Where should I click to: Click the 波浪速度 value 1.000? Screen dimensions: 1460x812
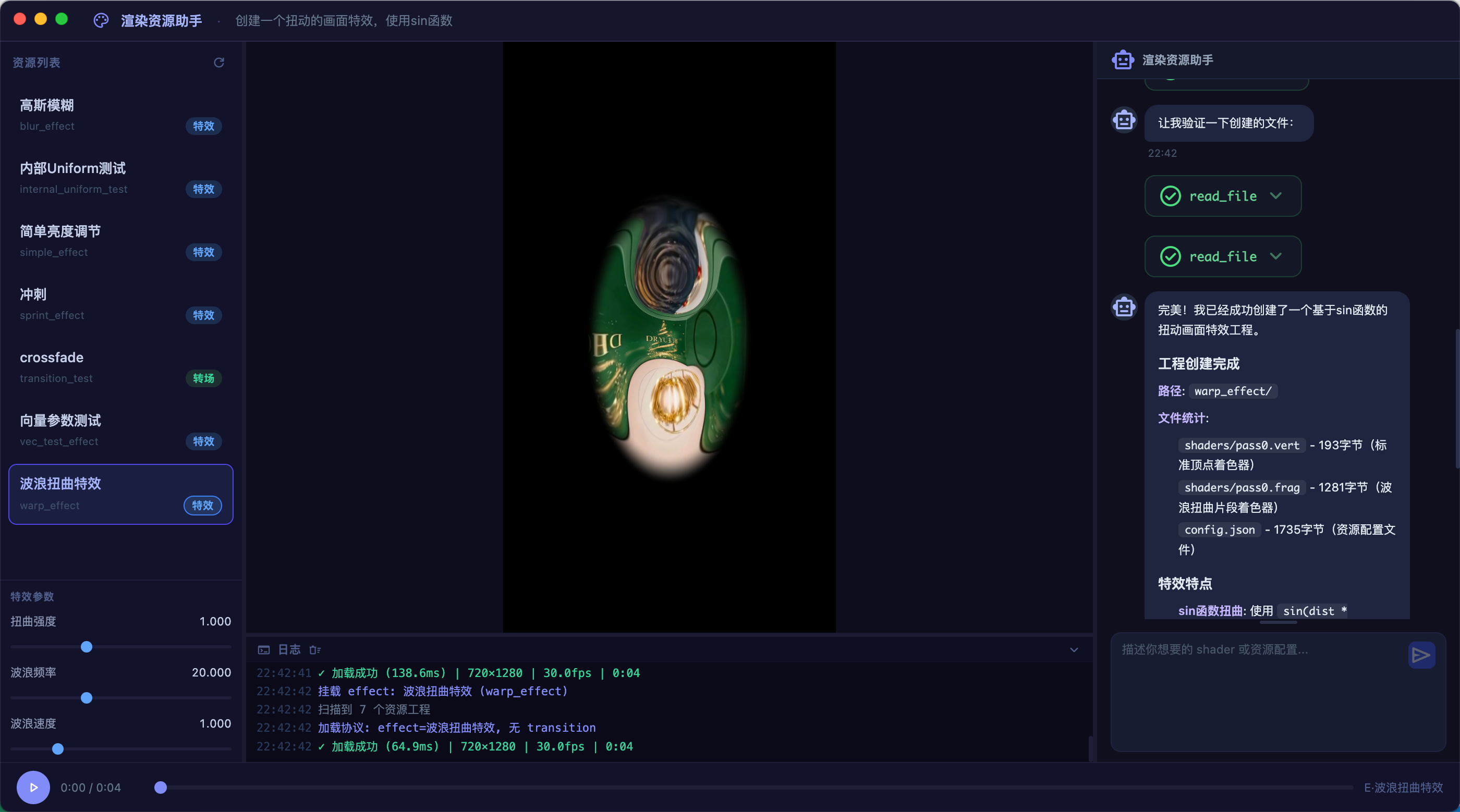(215, 723)
